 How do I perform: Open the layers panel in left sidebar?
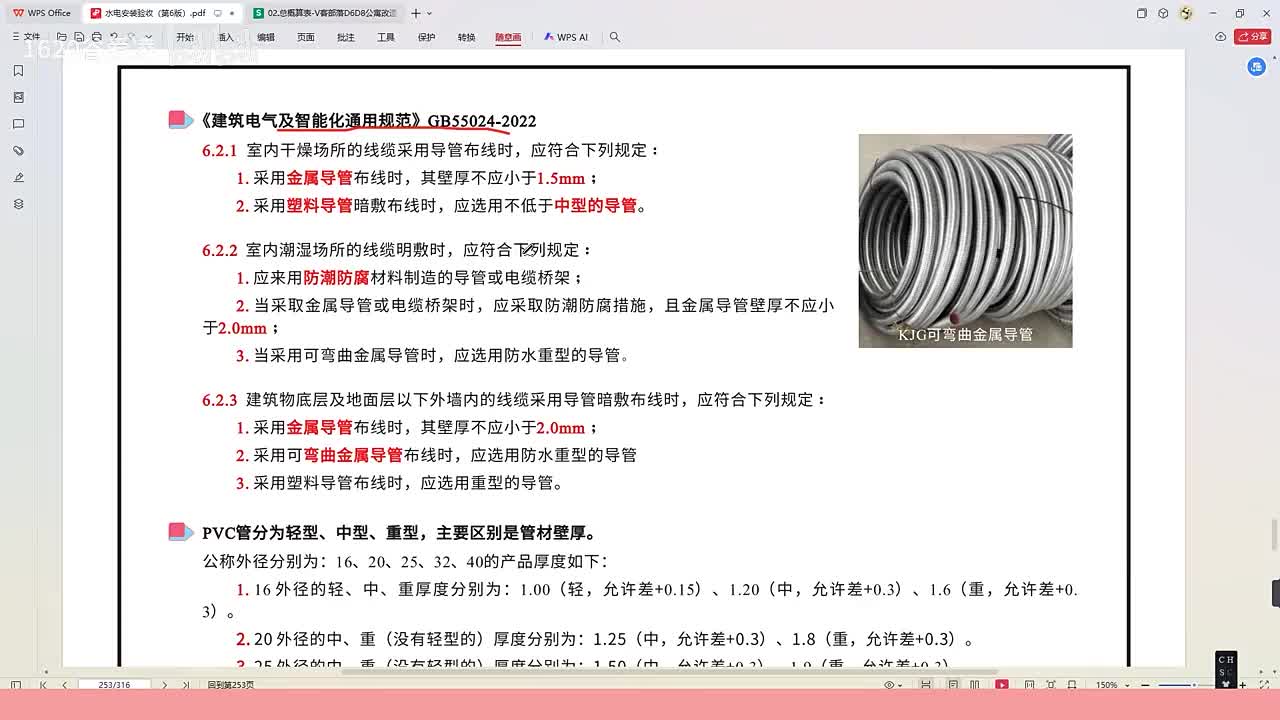coord(18,204)
